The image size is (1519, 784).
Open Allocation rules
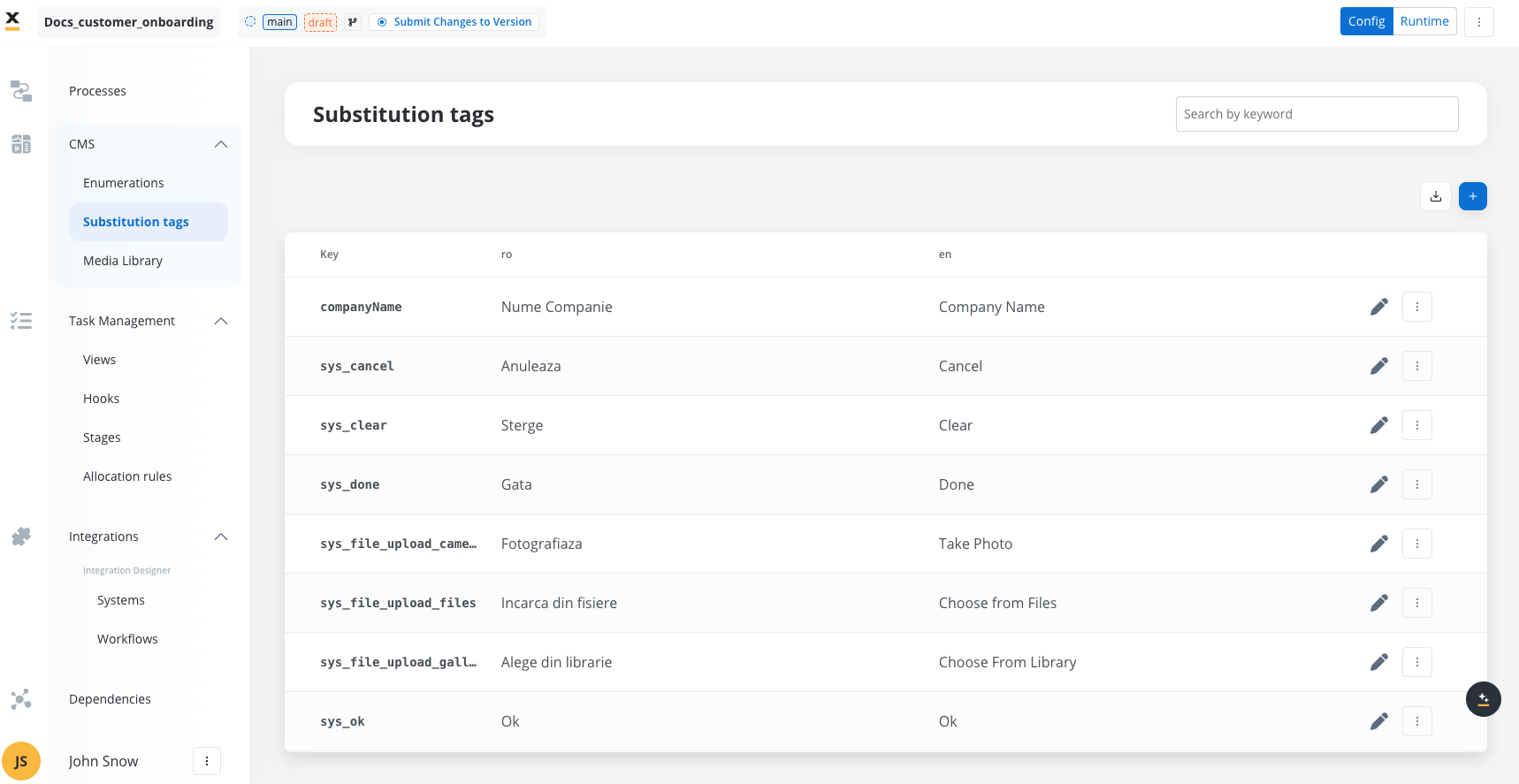point(127,476)
